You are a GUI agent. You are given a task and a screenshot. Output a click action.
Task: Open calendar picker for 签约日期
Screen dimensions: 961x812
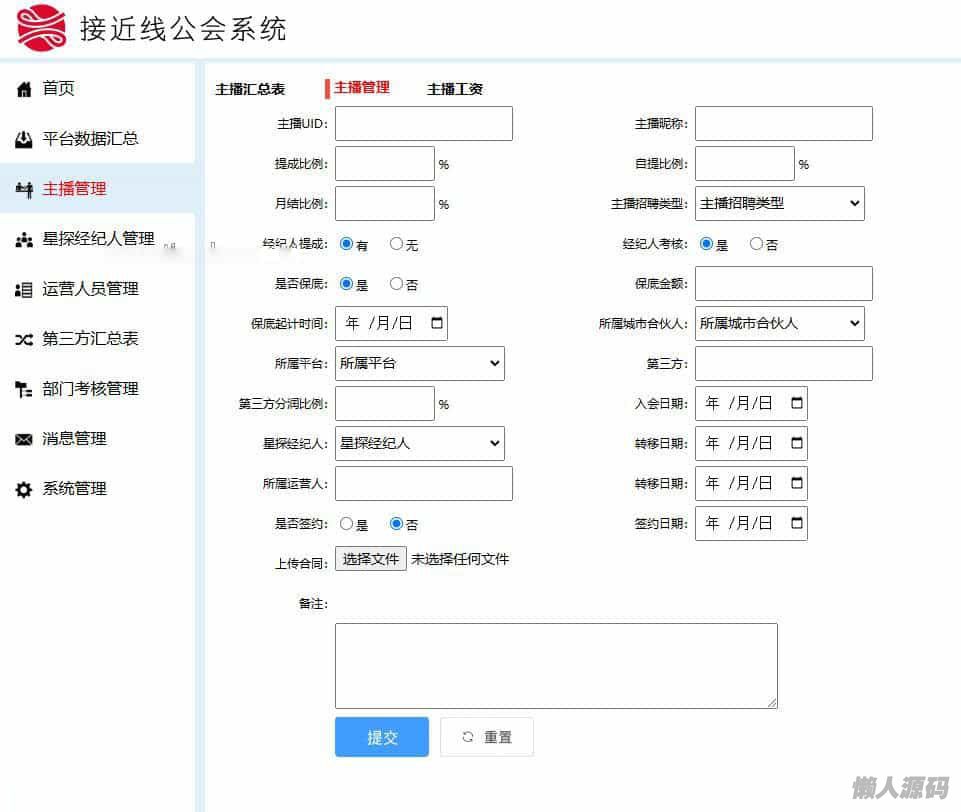pyautogui.click(x=797, y=523)
